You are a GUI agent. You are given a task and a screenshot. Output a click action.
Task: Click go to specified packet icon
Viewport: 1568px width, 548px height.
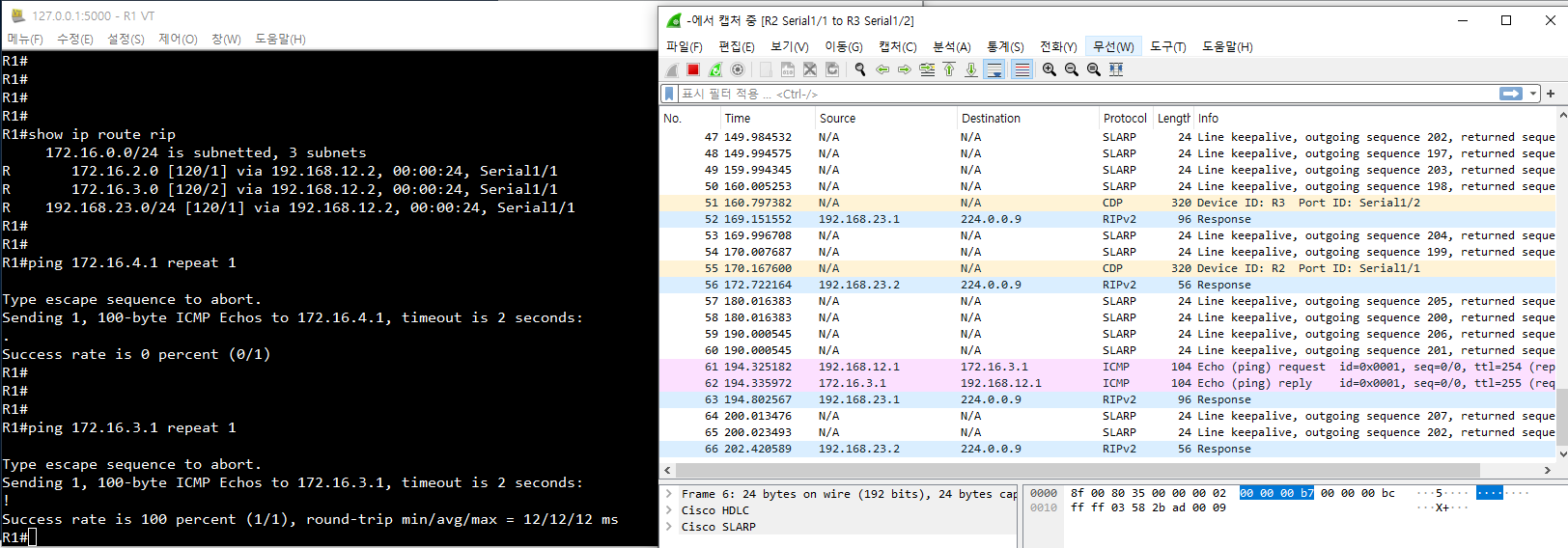(927, 69)
